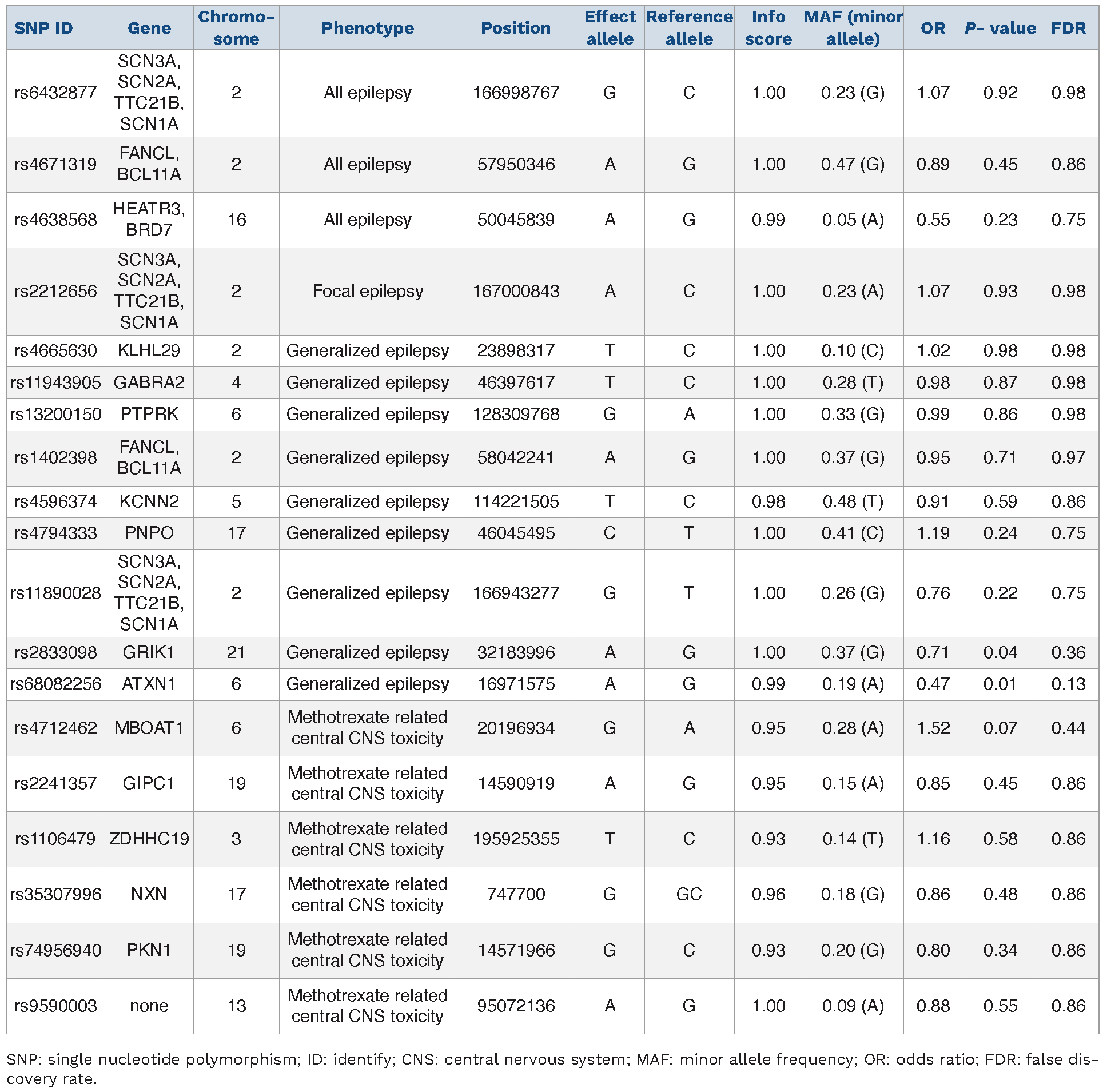
Task: Select the FDR value 0.13
Action: point(1068,684)
